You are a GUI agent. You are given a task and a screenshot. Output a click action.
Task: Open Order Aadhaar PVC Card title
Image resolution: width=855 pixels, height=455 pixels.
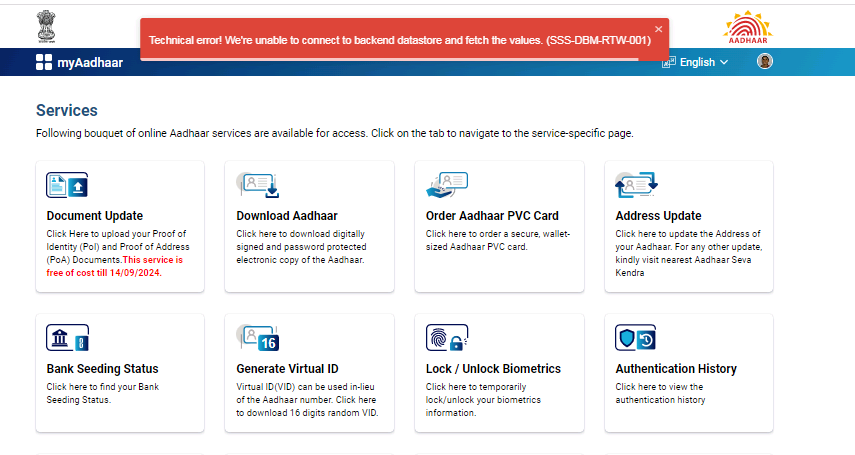pos(492,215)
